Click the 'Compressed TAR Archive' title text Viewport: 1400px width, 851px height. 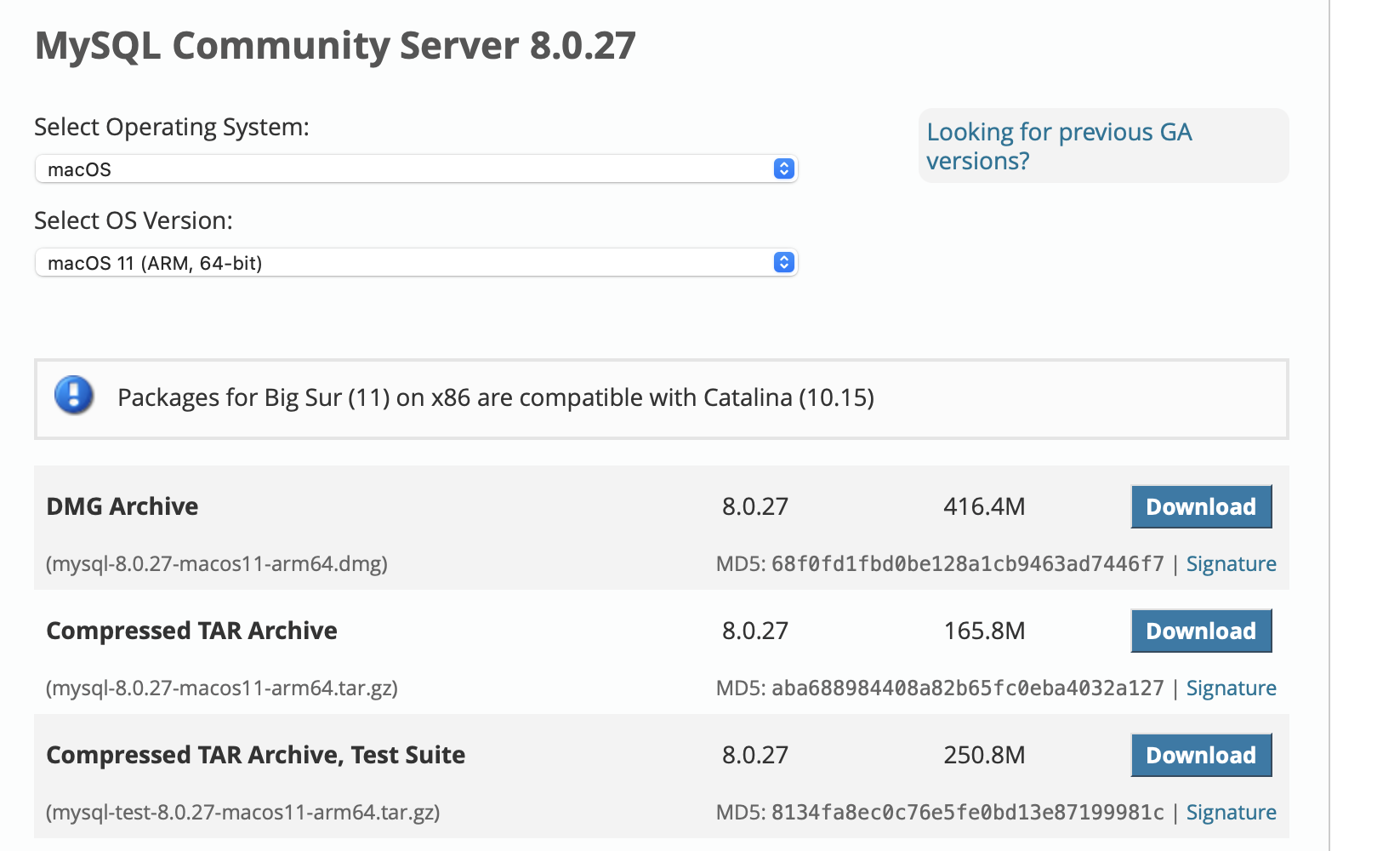click(x=191, y=631)
